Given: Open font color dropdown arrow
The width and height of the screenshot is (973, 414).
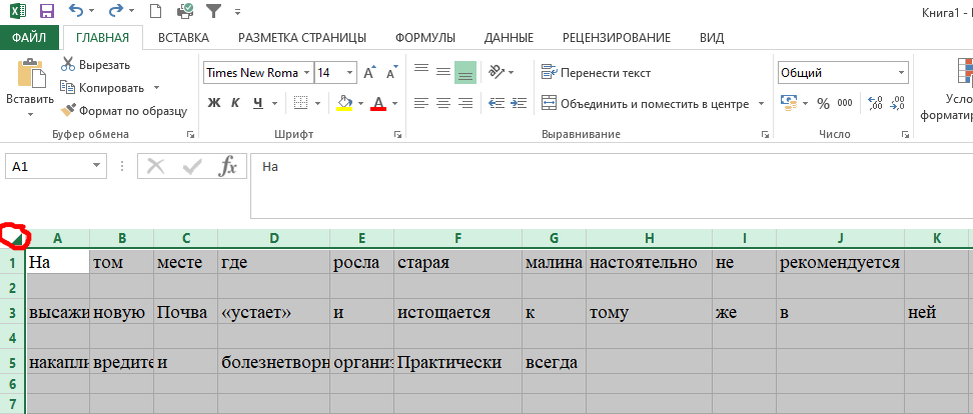Looking at the screenshot, I should pos(395,104).
